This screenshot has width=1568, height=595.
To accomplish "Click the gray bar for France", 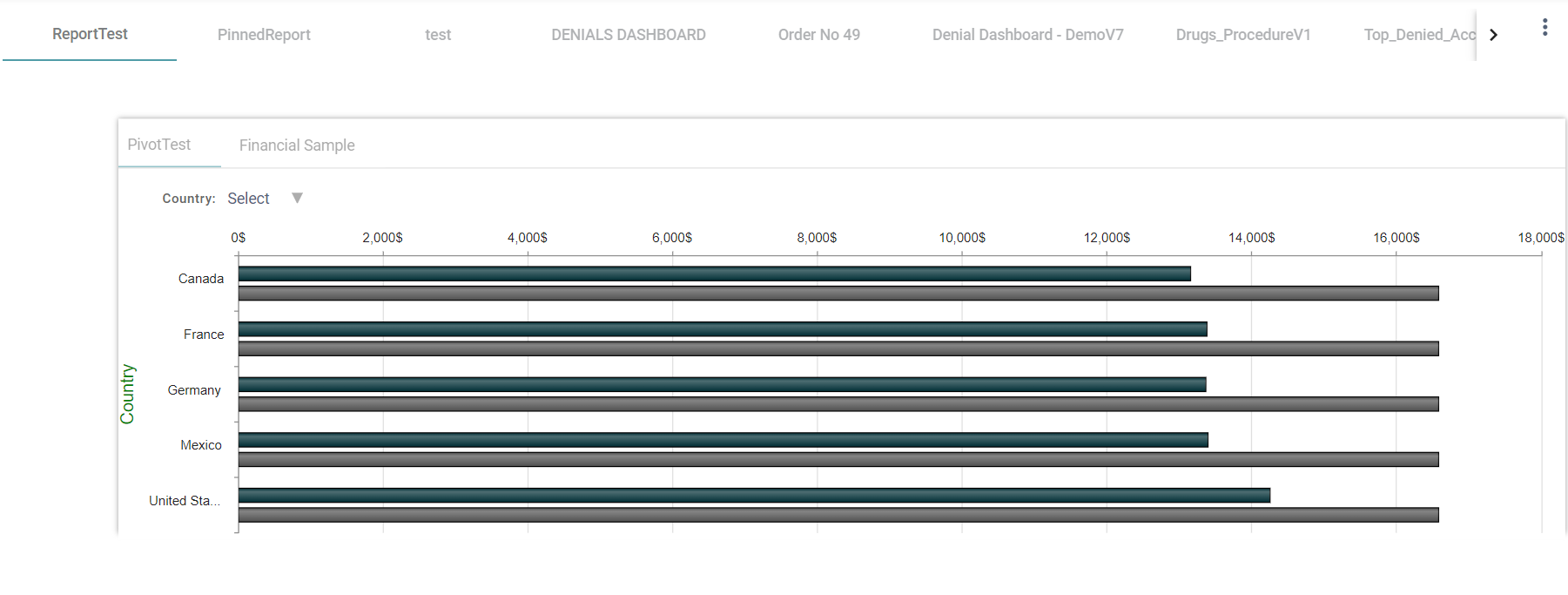I will [838, 348].
